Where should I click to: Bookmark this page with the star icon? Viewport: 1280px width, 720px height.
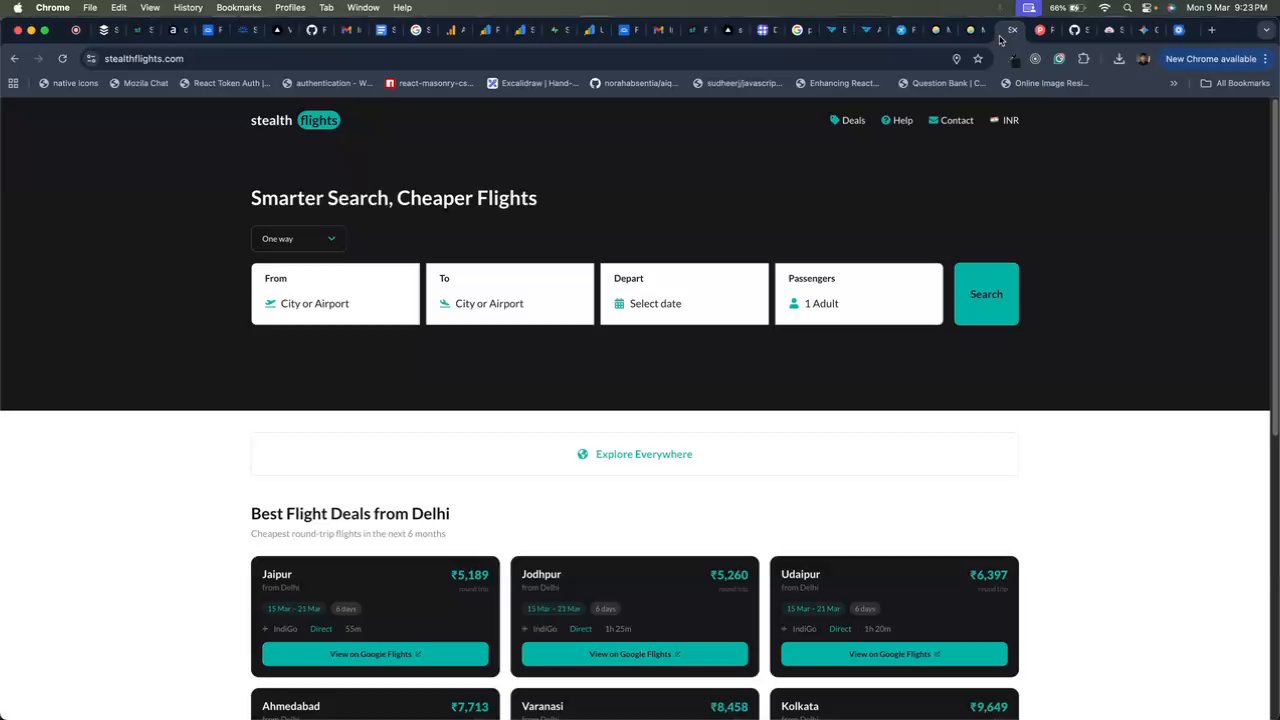(x=978, y=59)
